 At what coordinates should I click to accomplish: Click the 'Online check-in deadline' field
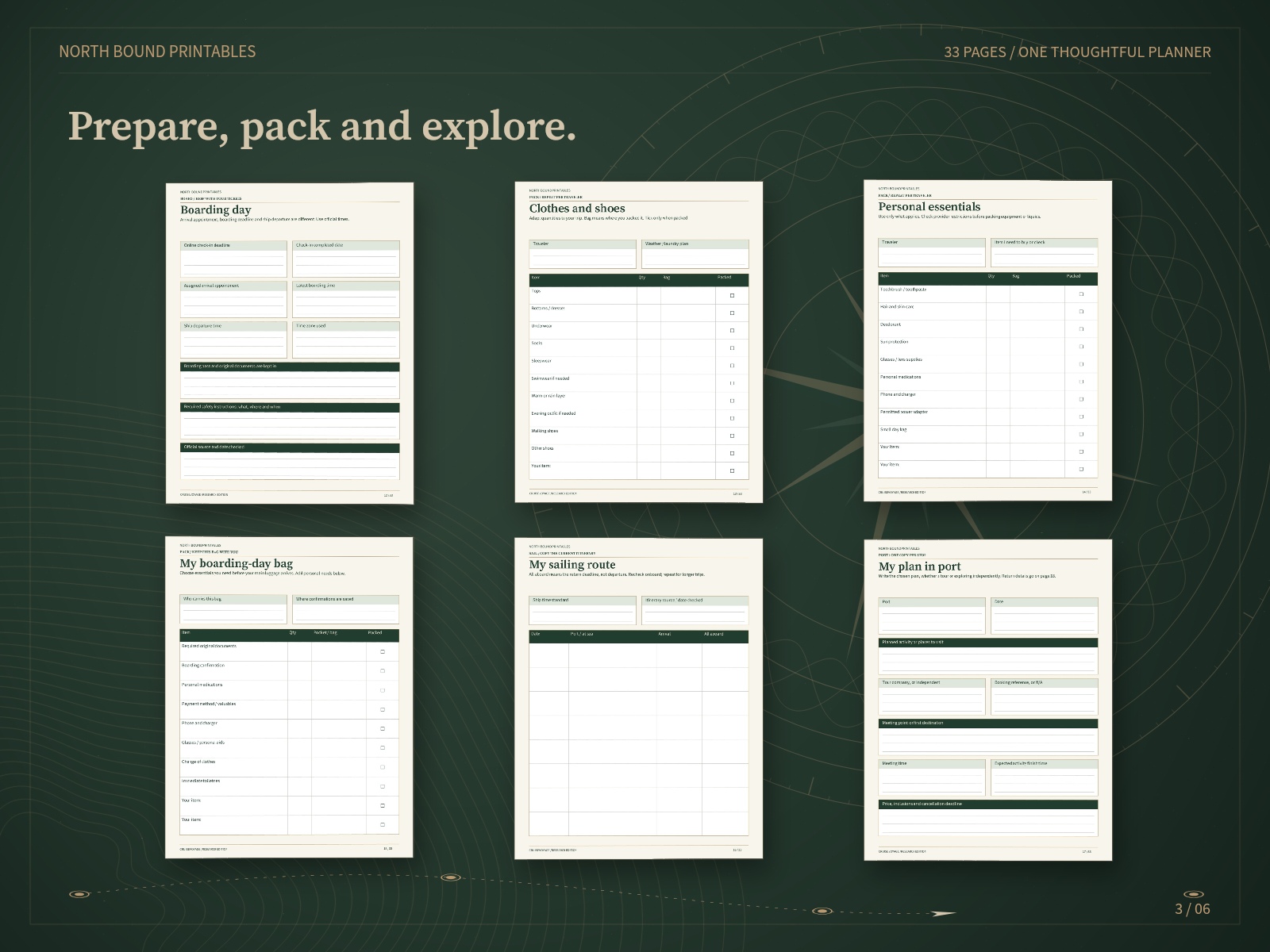pyautogui.click(x=233, y=259)
